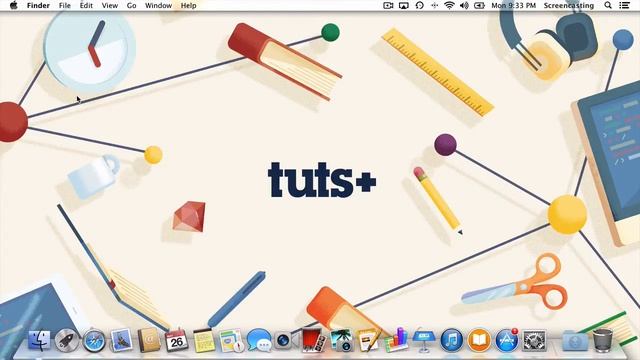
Task: Open Mail stamp icon in Dock
Action: [121, 340]
